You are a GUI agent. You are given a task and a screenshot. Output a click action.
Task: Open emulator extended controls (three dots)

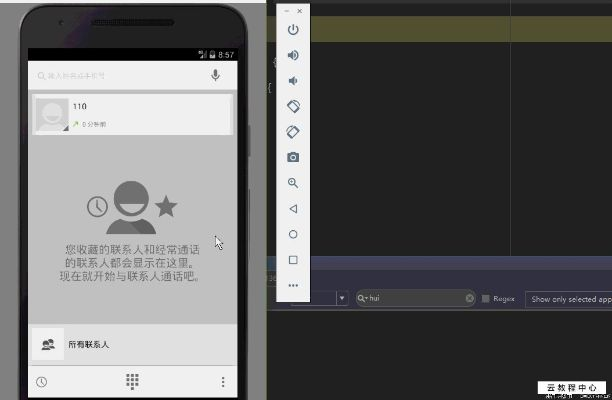point(293,285)
